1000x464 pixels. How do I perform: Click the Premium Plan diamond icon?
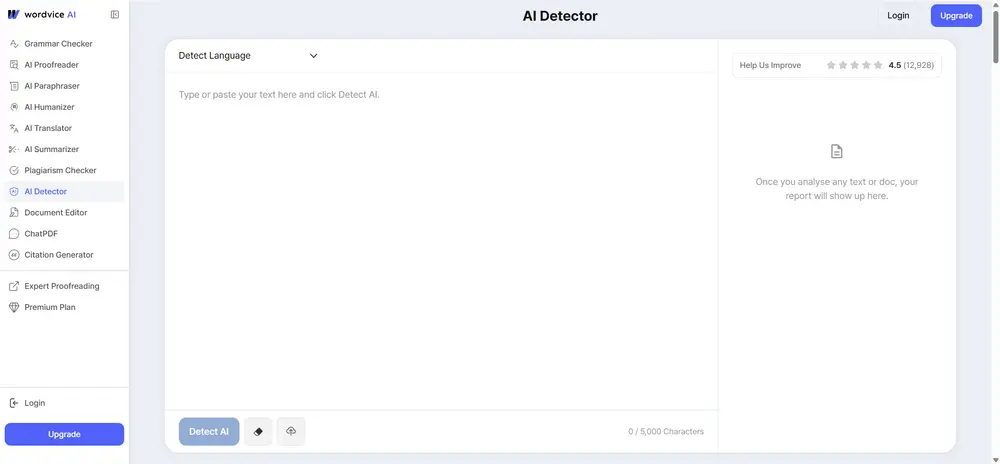14,307
